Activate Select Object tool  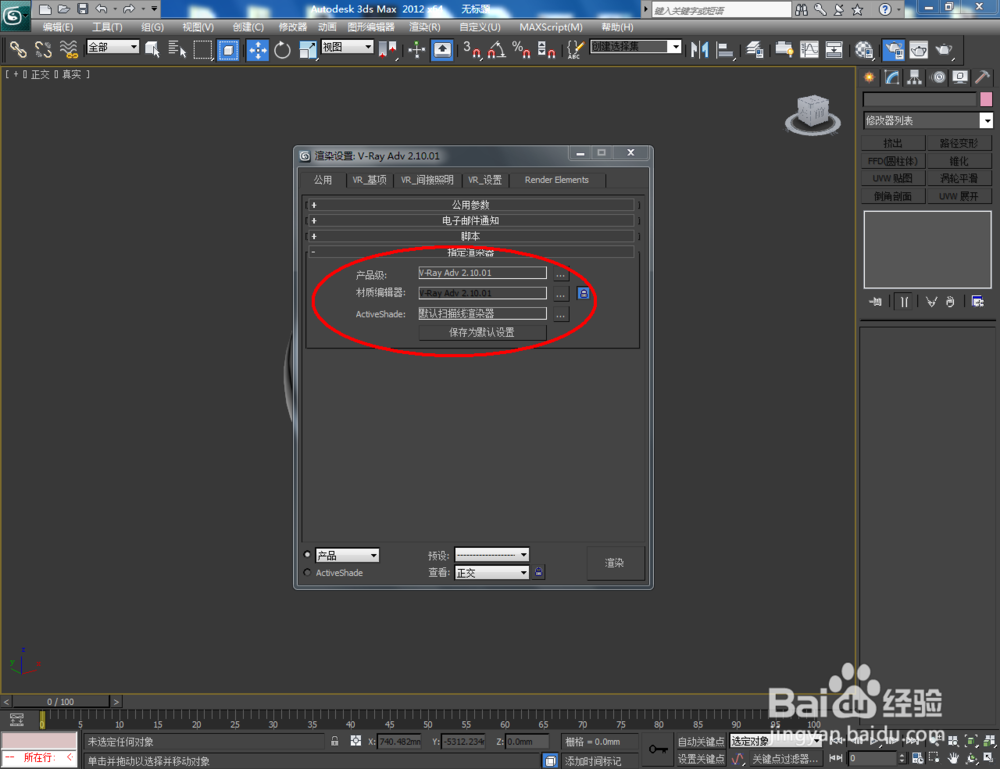(x=152, y=49)
